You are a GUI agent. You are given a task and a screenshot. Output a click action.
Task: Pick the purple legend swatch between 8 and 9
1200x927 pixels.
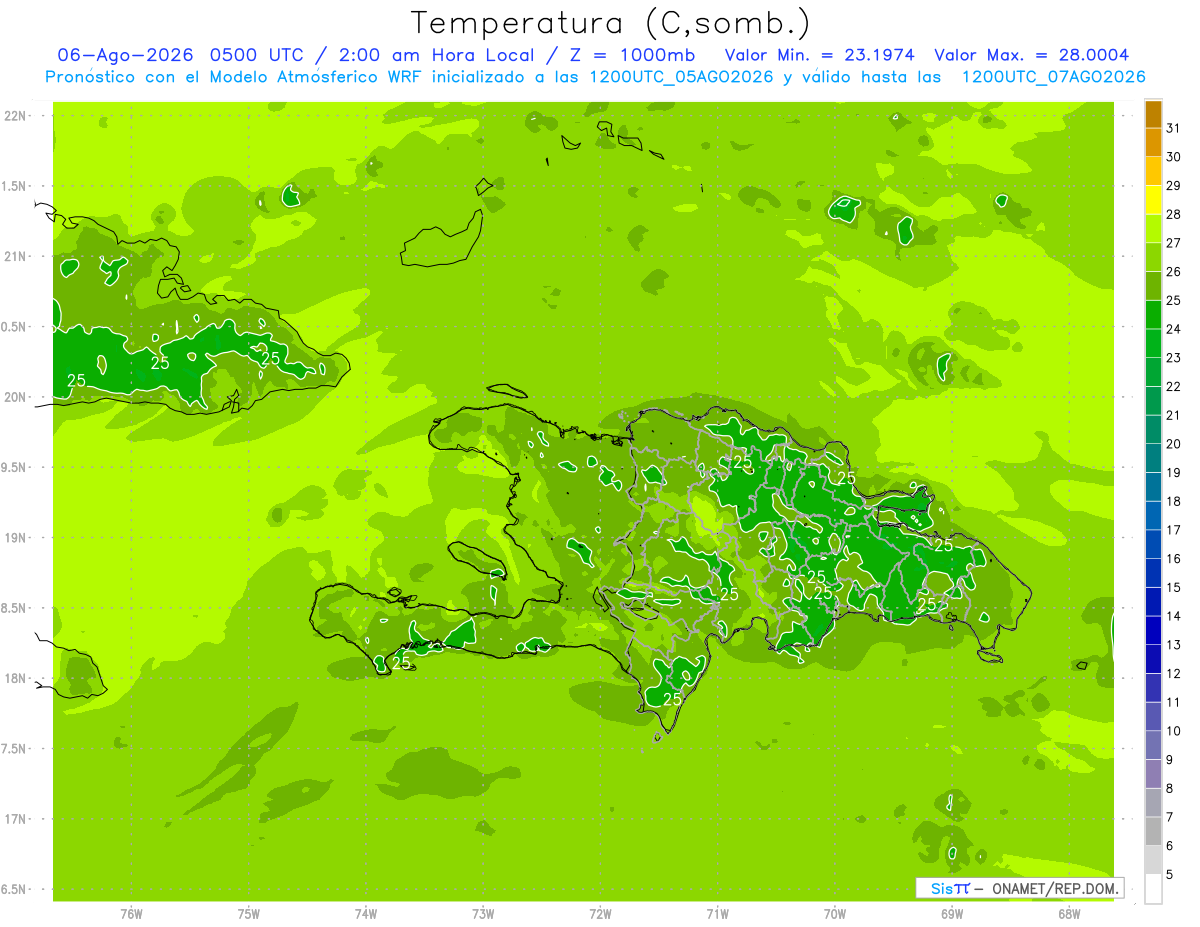(1153, 774)
